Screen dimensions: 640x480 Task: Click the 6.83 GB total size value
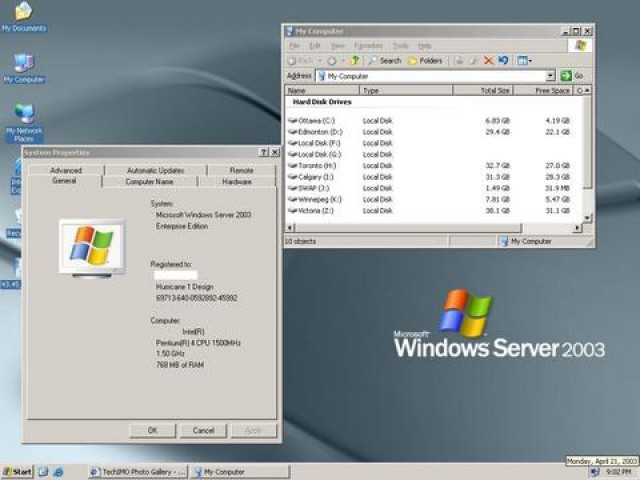click(497, 121)
